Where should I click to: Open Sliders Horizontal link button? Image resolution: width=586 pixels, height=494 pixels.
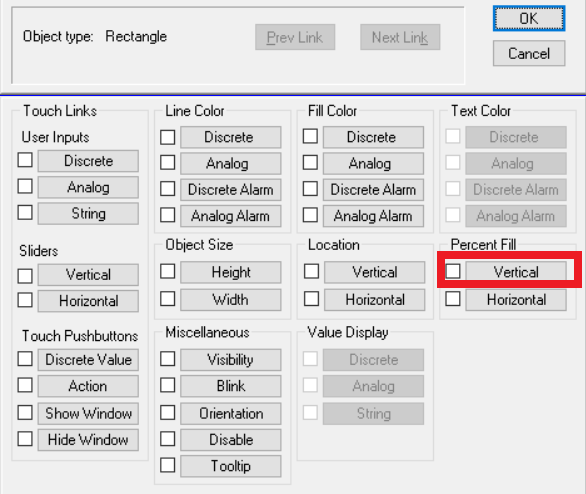point(88,301)
